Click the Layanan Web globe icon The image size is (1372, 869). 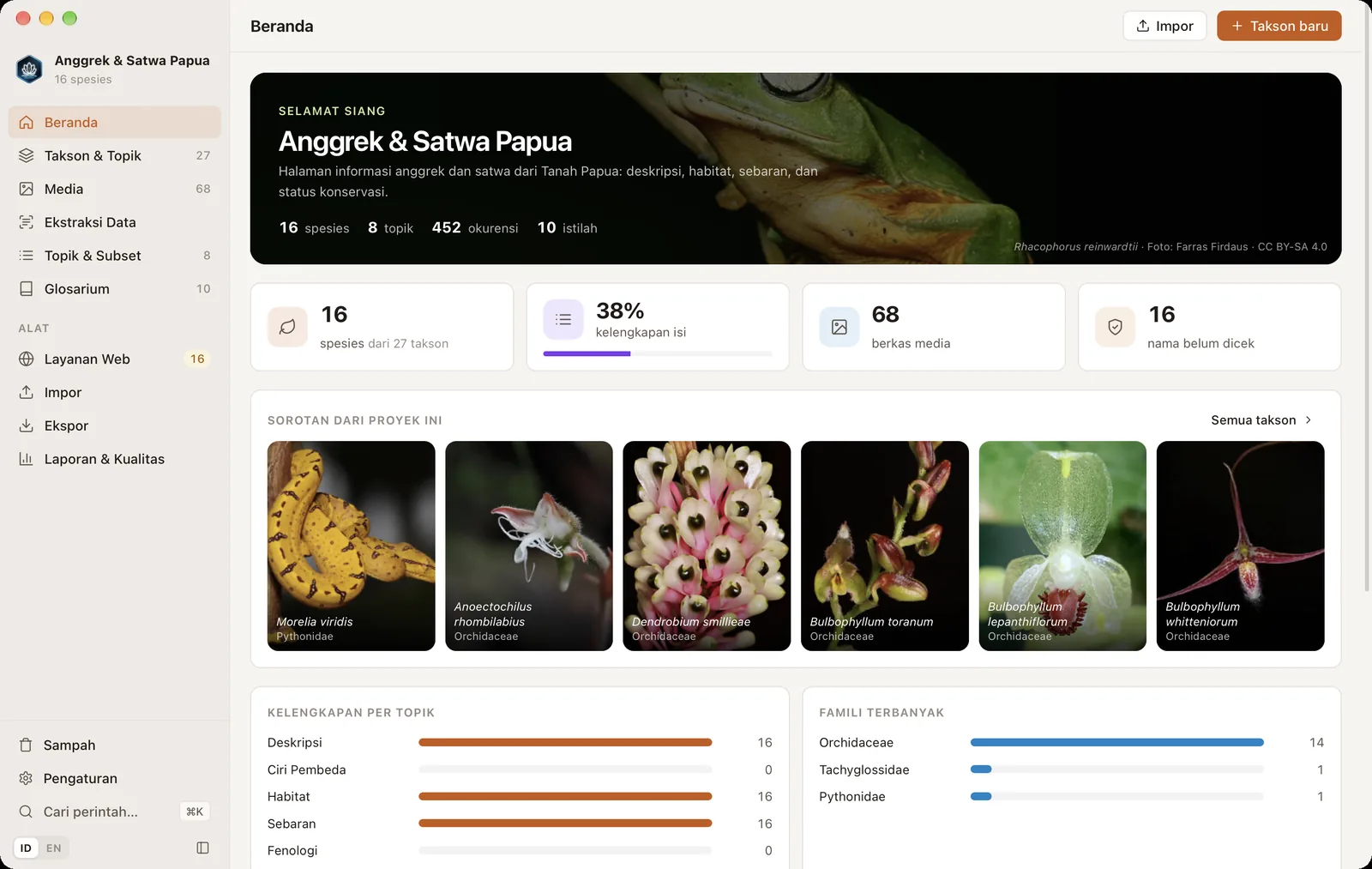27,359
